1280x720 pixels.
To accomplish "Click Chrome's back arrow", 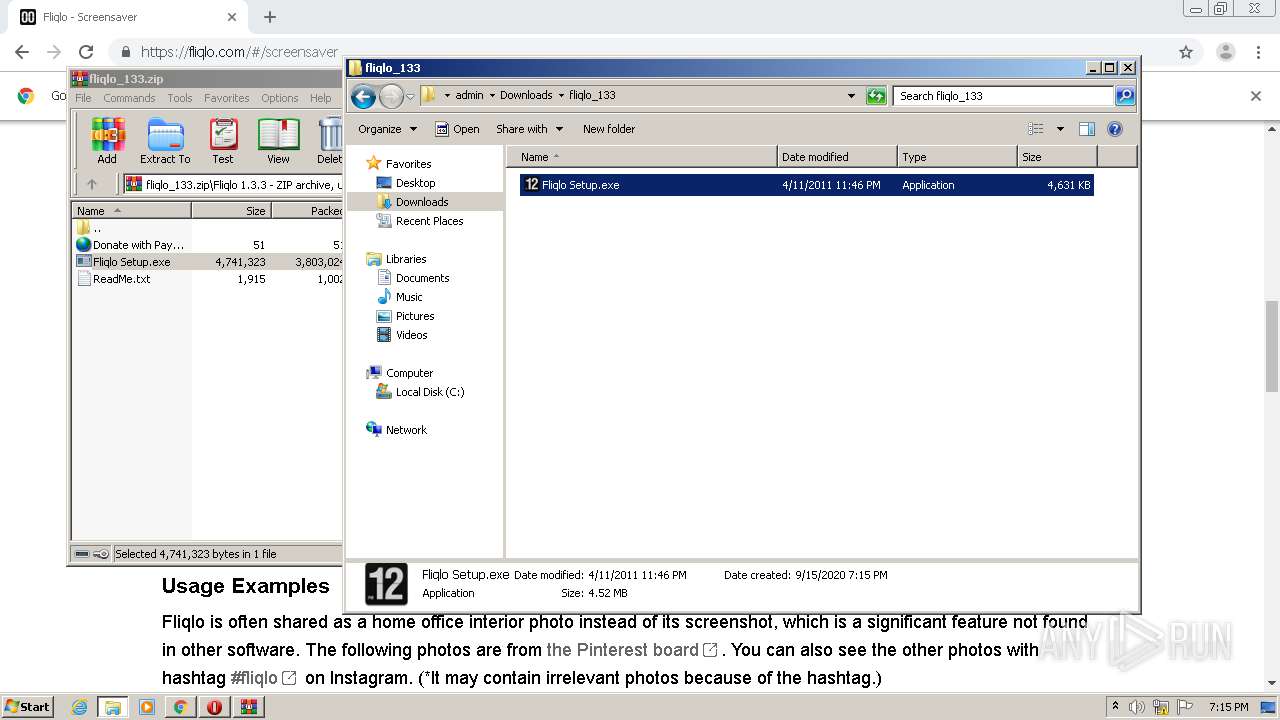I will click(x=22, y=52).
